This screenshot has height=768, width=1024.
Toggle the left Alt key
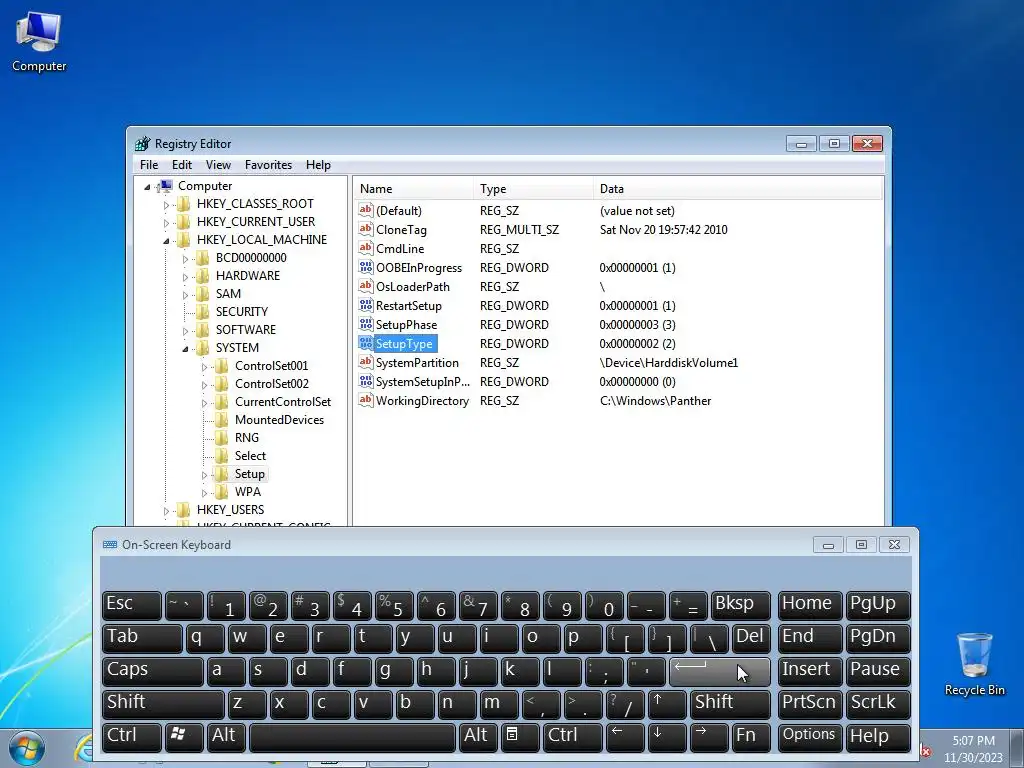(225, 736)
